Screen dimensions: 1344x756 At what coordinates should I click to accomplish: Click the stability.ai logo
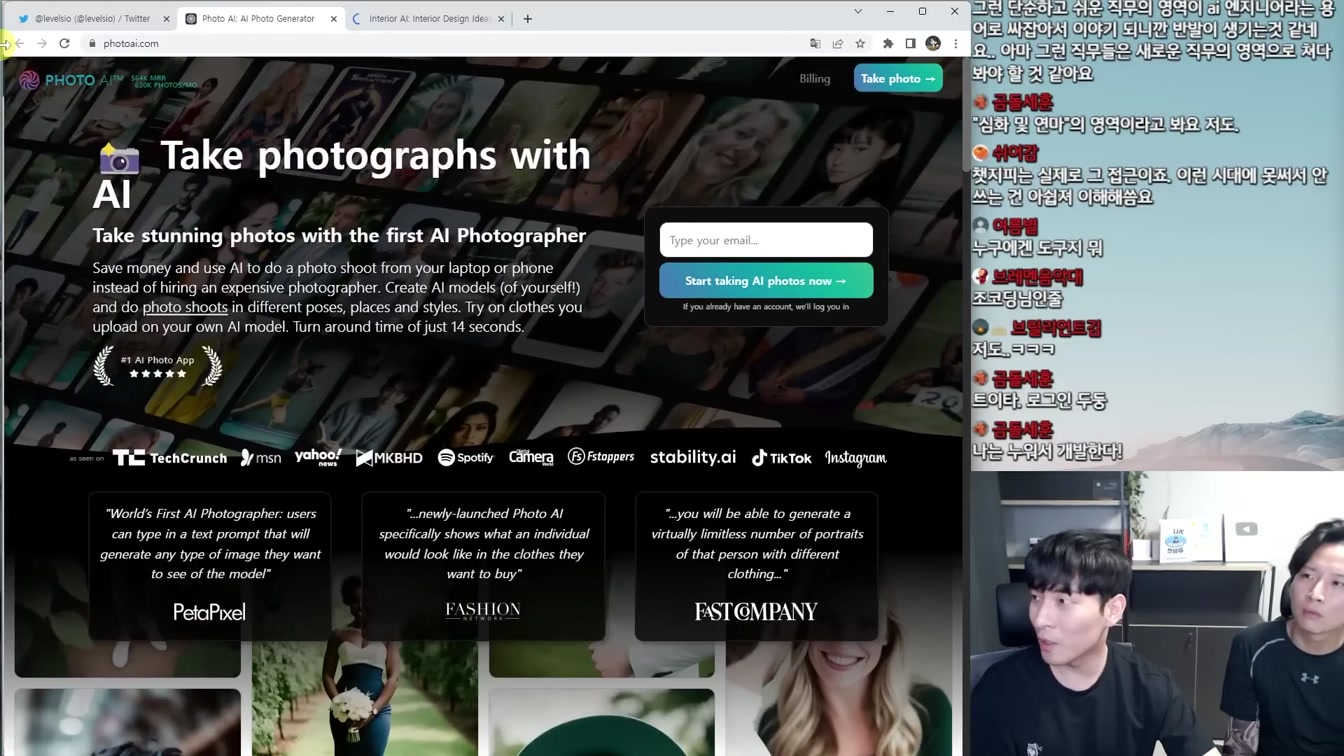[693, 457]
